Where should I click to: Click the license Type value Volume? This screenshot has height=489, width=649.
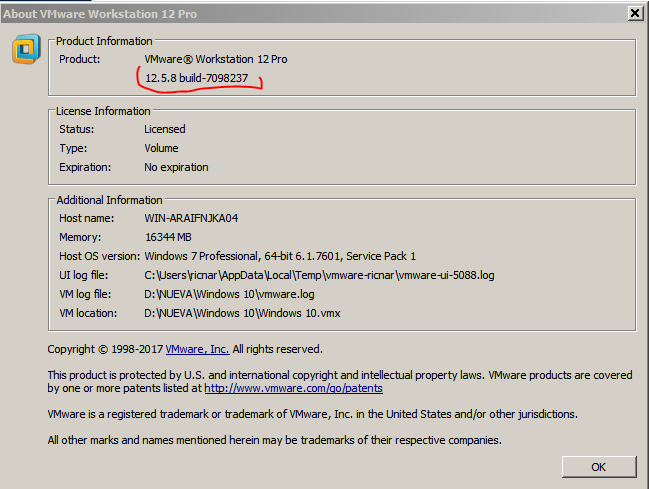click(x=162, y=148)
